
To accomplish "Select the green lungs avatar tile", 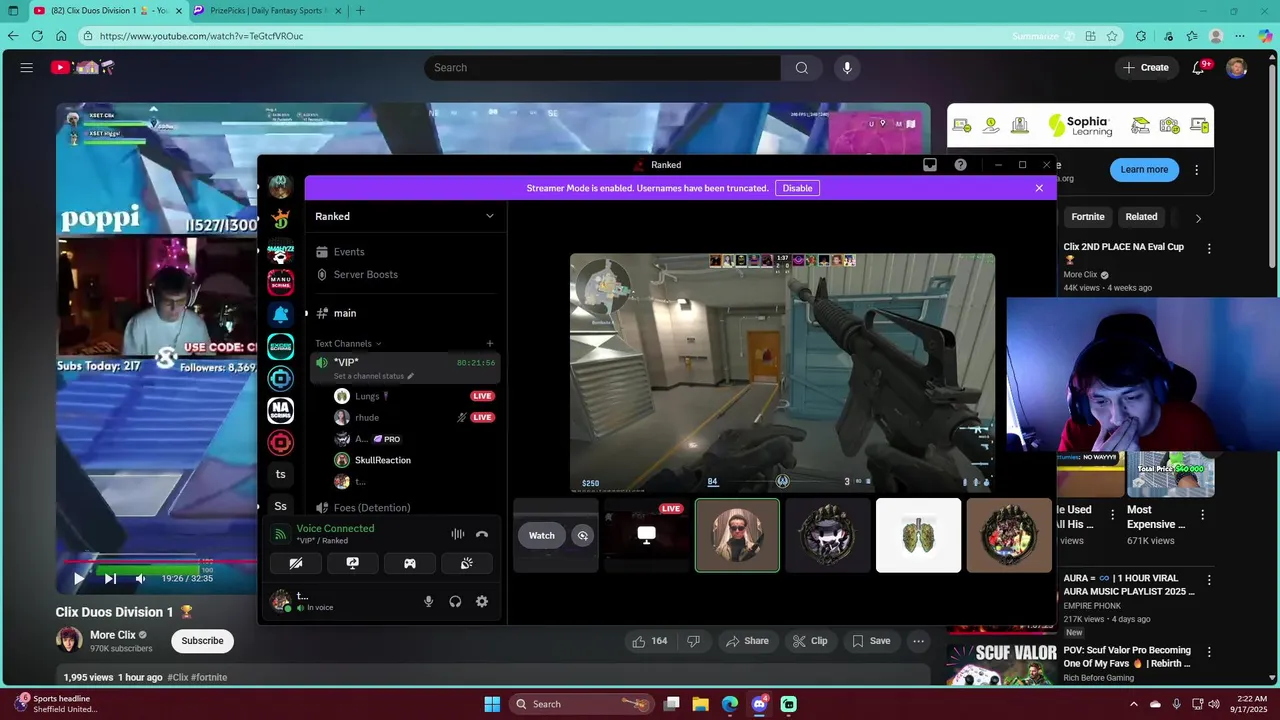I will pyautogui.click(x=918, y=535).
